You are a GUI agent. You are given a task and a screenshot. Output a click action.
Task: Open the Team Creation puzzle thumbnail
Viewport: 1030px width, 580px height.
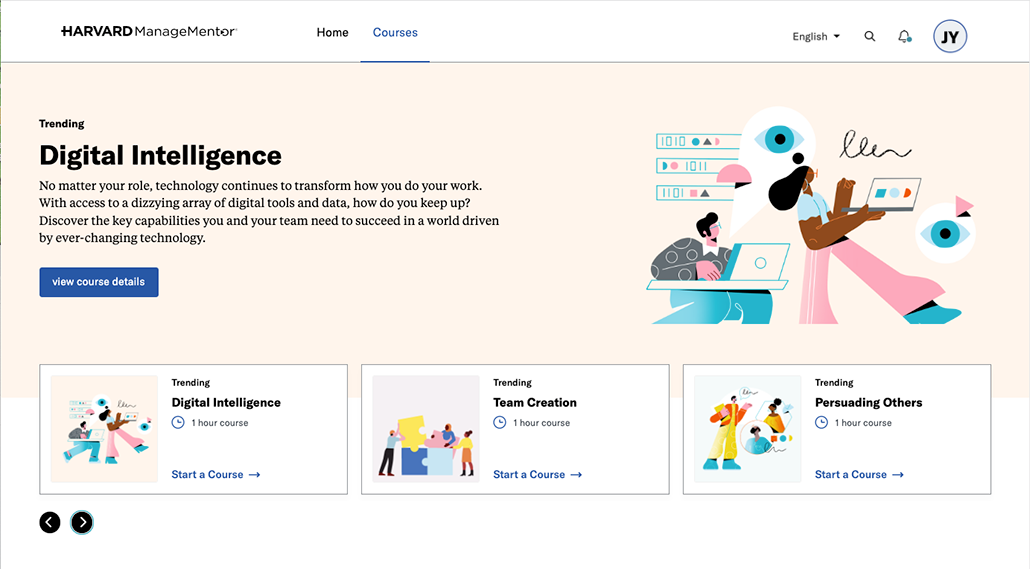click(426, 429)
